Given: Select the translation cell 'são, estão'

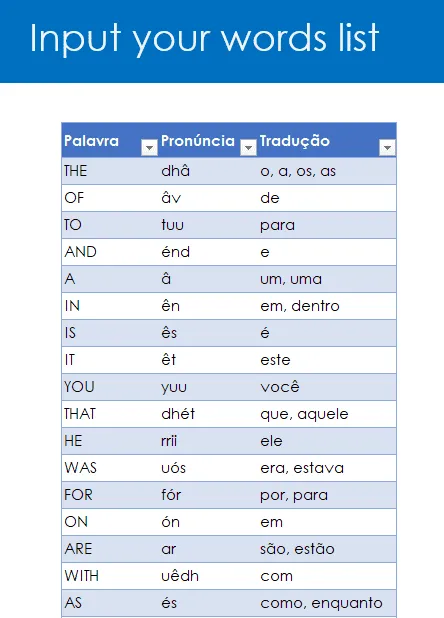Looking at the screenshot, I should click(327, 549).
